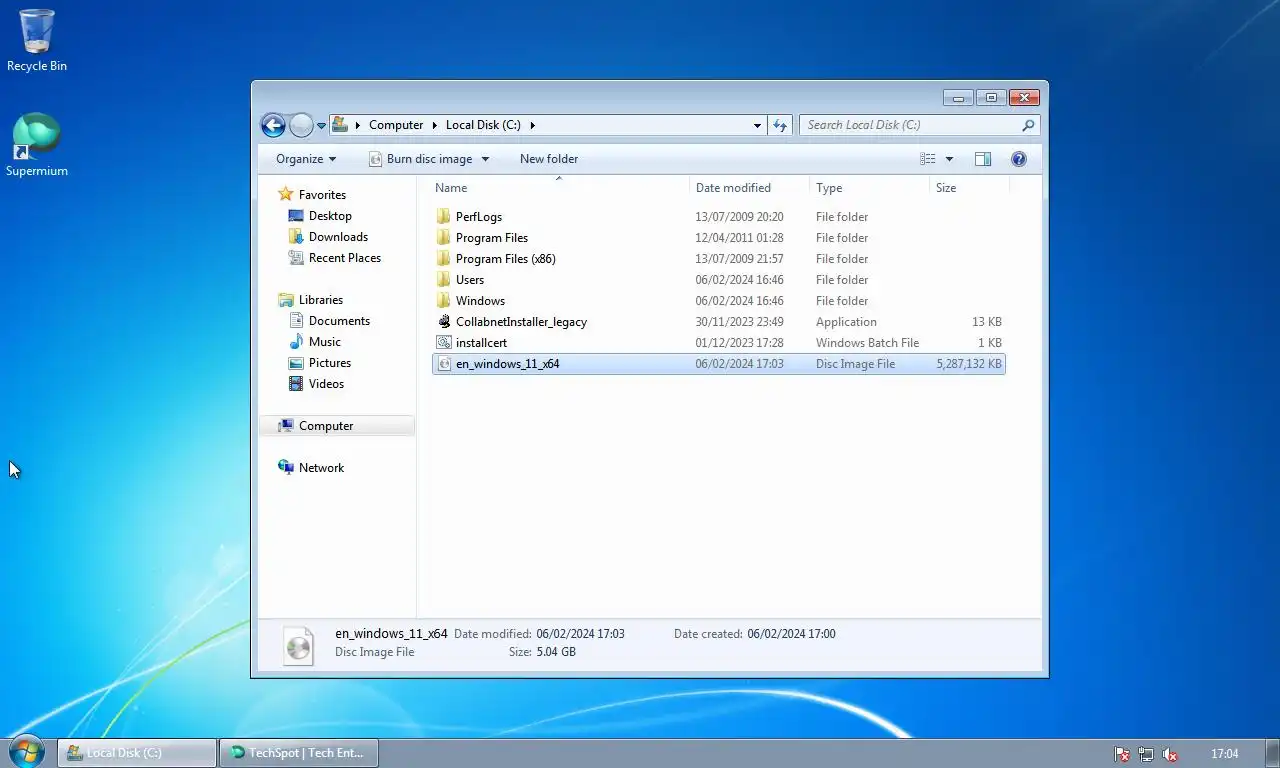Select the en_windows_11_x64 disc image icon
The height and width of the screenshot is (768, 1280).
pos(444,364)
